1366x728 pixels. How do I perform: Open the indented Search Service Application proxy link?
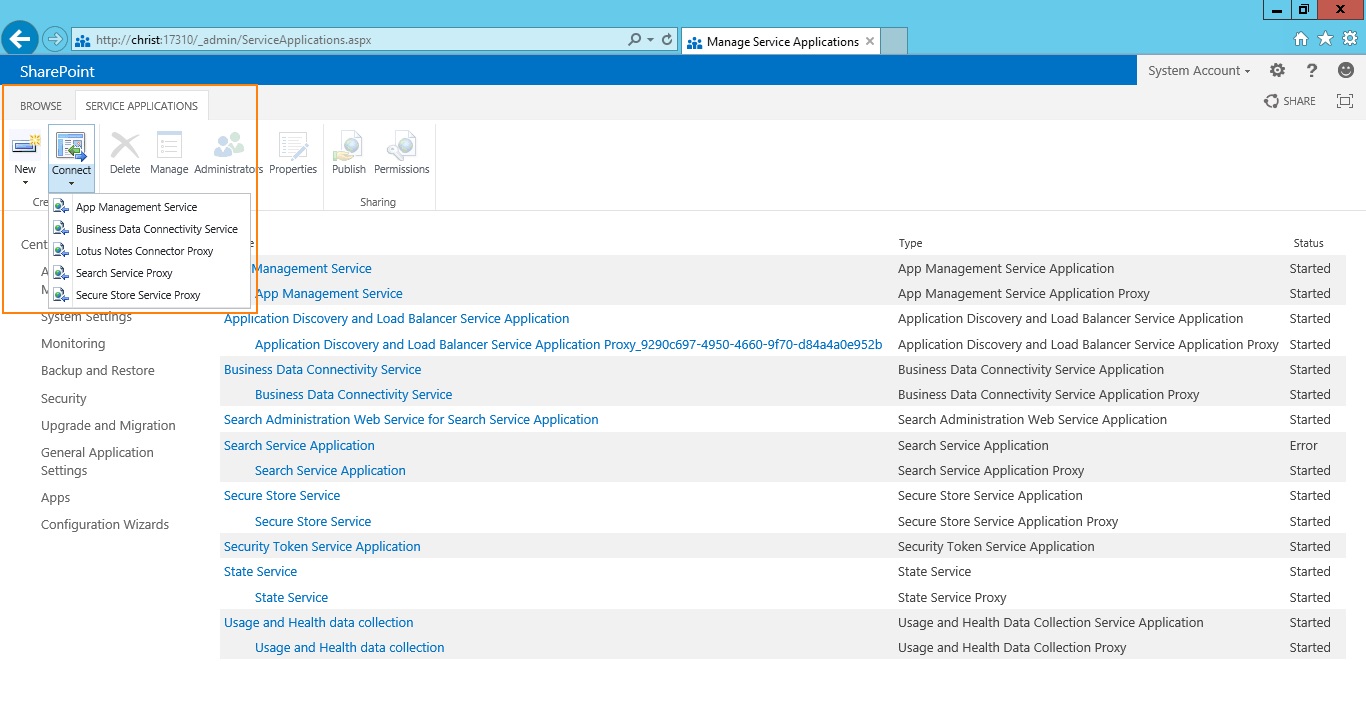coord(330,470)
